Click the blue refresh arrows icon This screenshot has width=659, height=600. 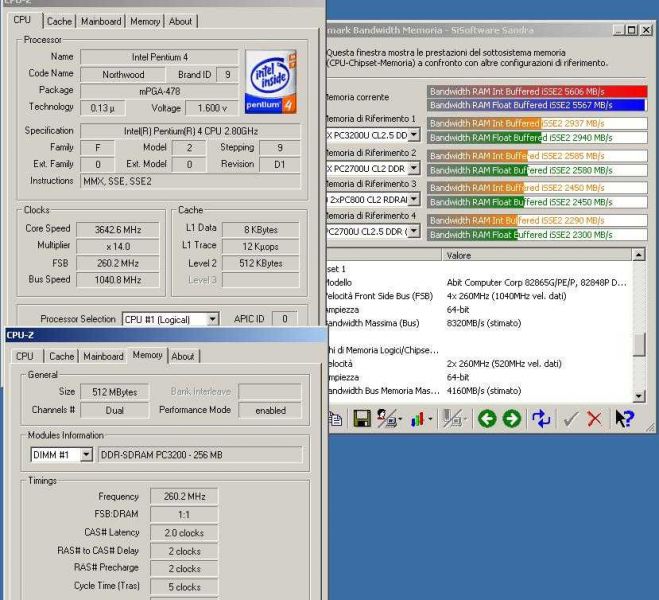click(x=541, y=419)
